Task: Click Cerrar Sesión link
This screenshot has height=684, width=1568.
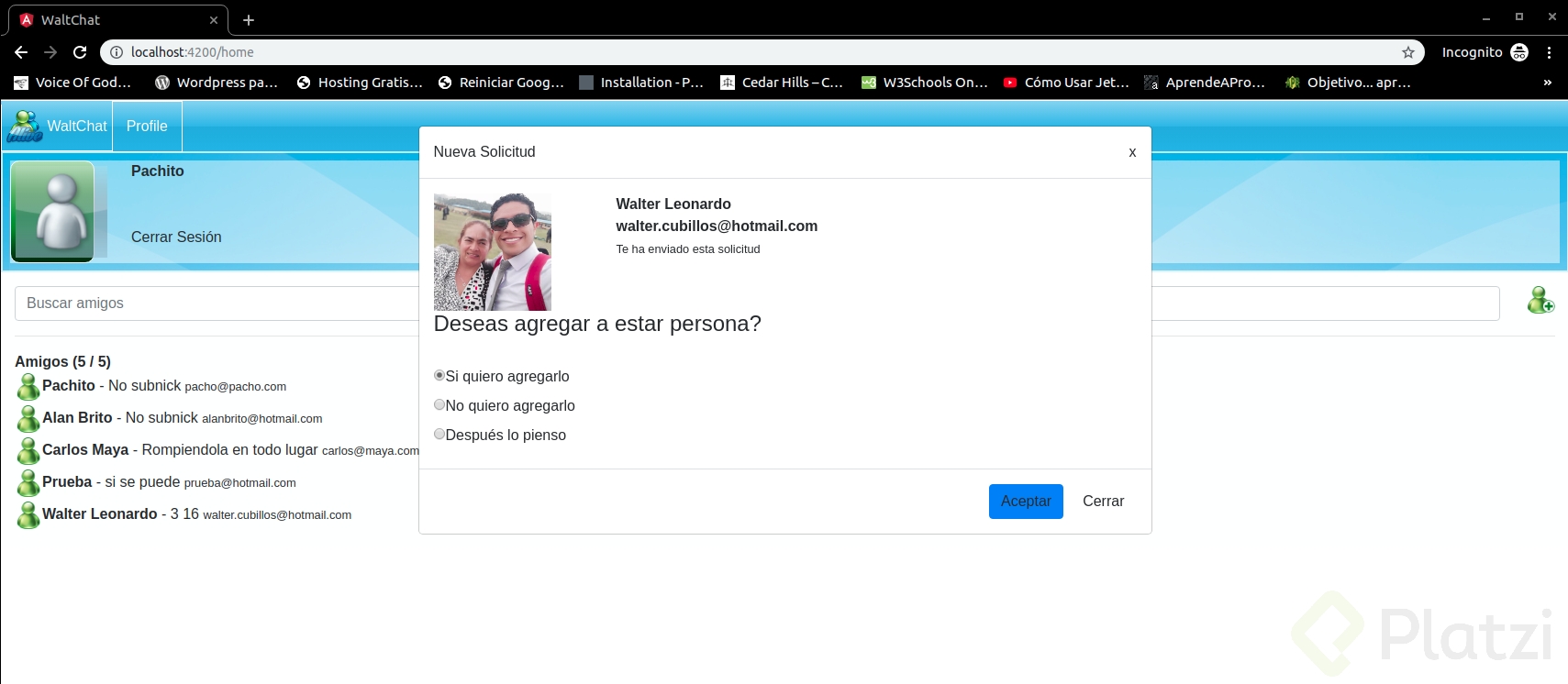Action: [176, 237]
